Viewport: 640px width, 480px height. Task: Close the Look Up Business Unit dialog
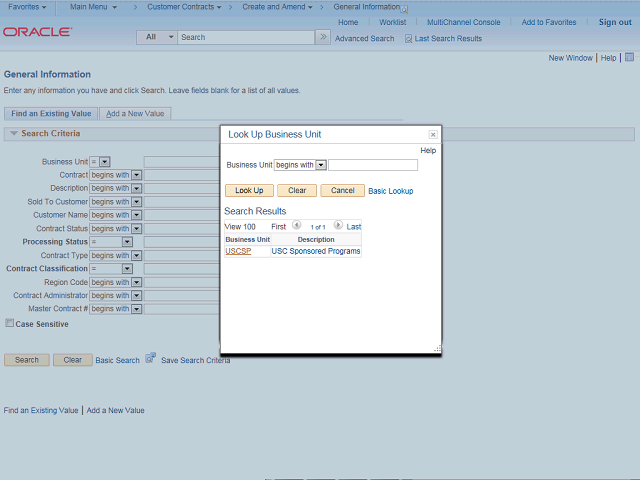click(433, 134)
